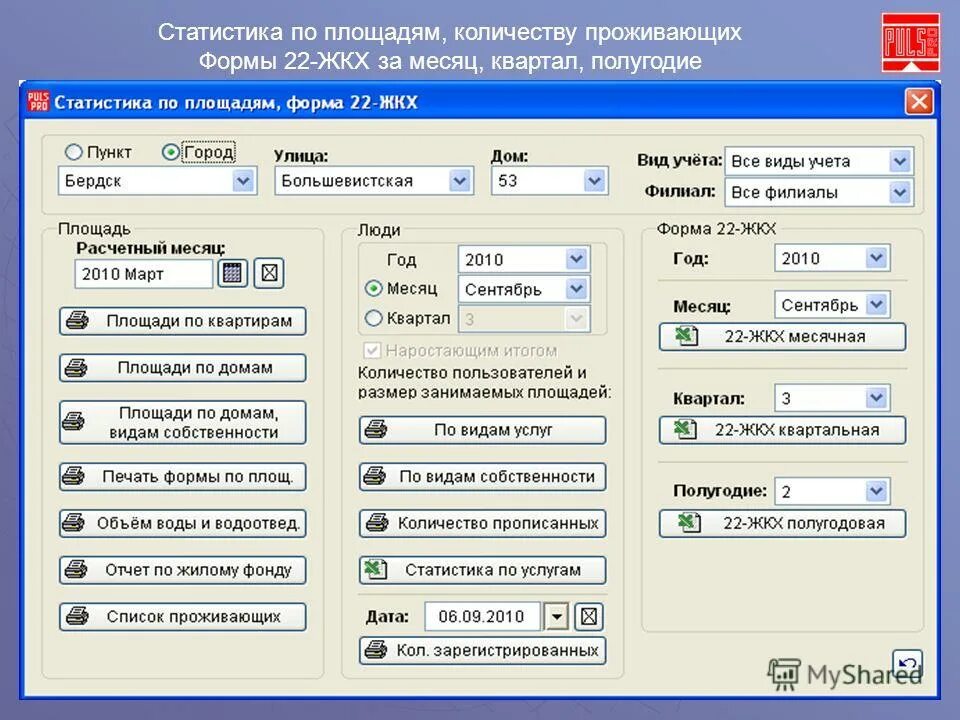Open the calendar picker beside Расчетный месяц
Screen dimensions: 960x720
point(232,271)
